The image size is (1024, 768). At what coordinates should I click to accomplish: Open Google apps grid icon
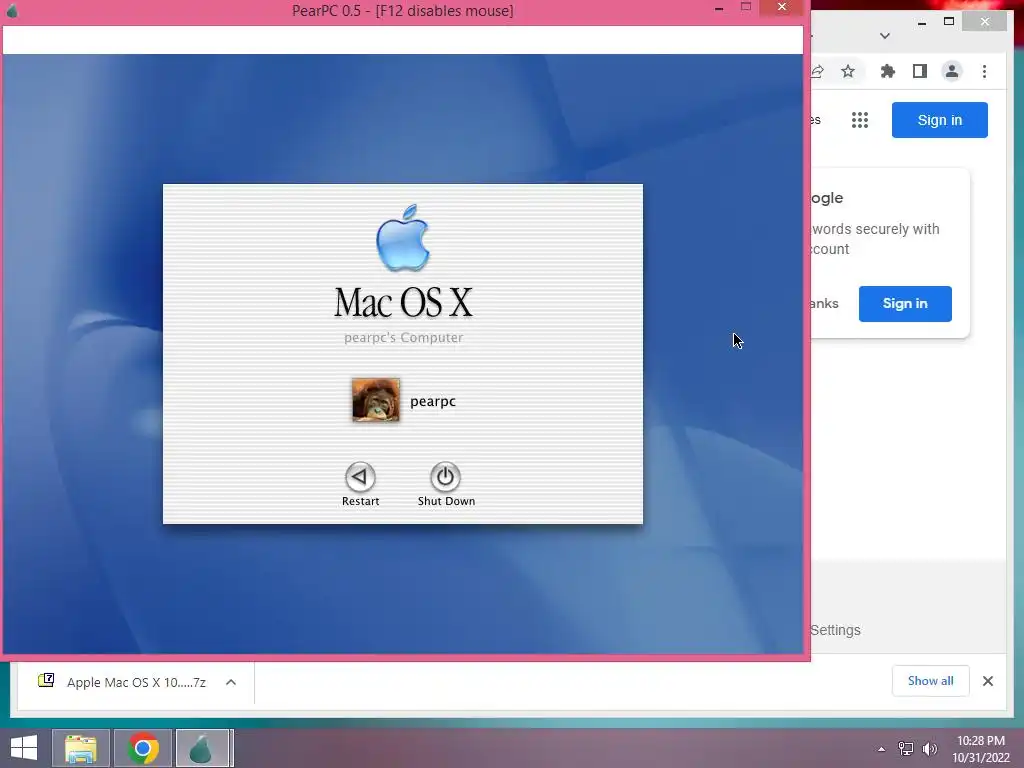[860, 120]
